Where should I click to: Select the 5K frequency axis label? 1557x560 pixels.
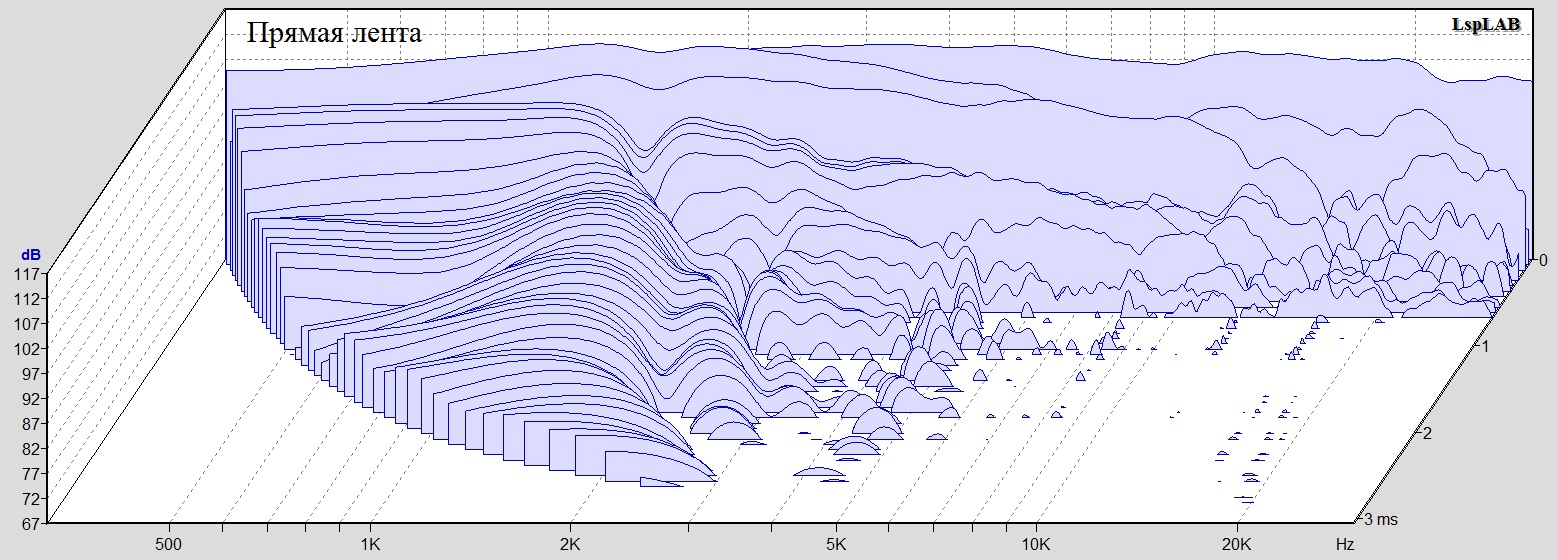pos(836,546)
